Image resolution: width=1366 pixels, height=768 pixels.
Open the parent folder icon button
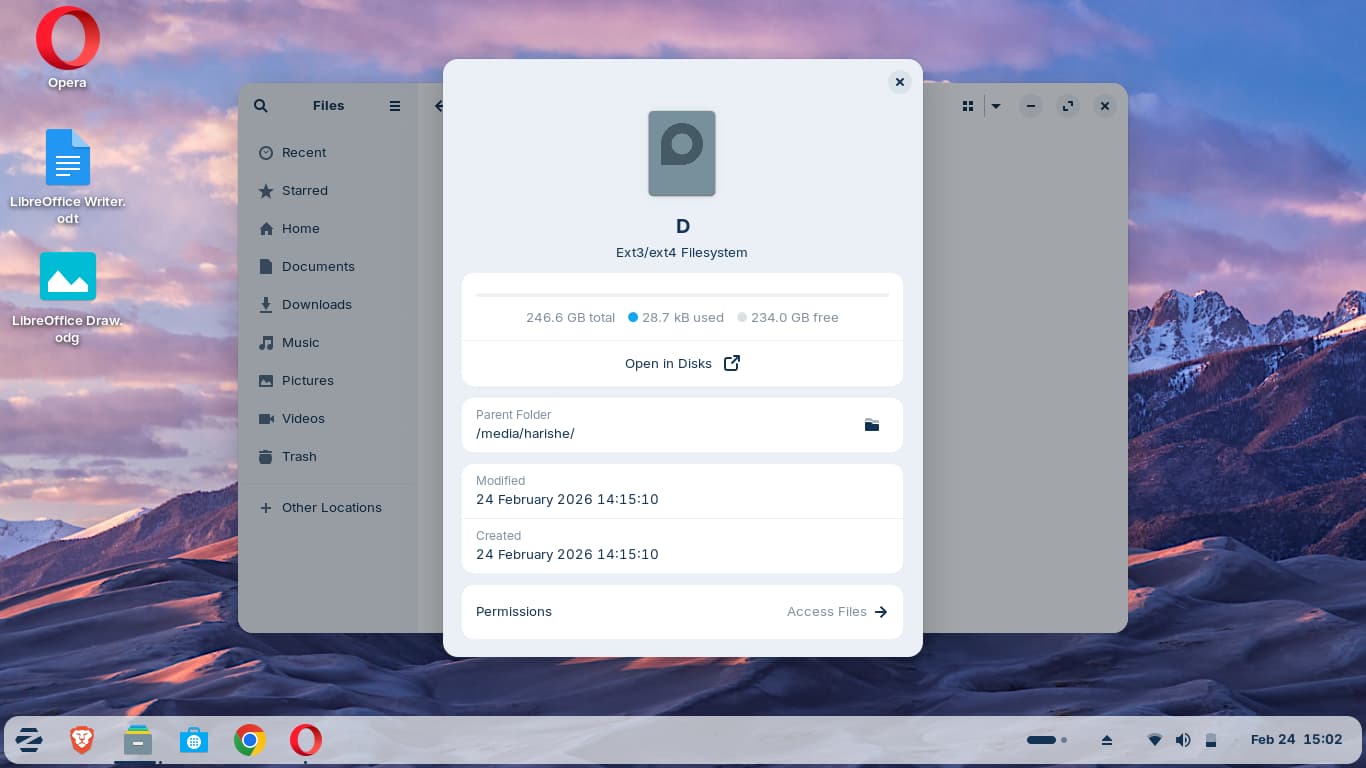pyautogui.click(x=871, y=425)
